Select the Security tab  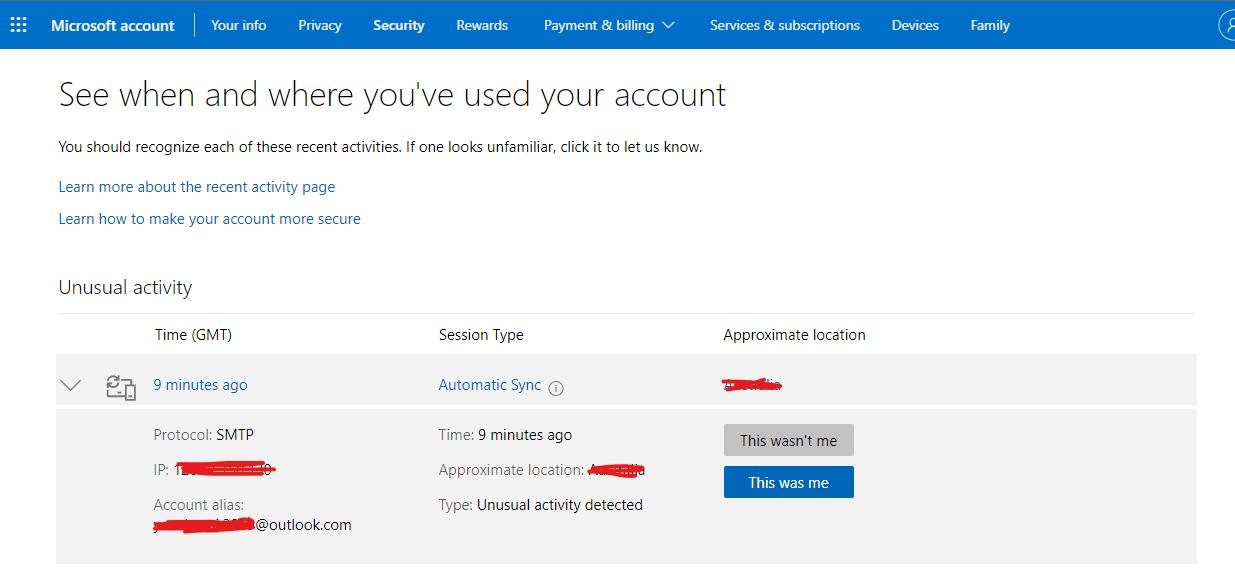[399, 25]
